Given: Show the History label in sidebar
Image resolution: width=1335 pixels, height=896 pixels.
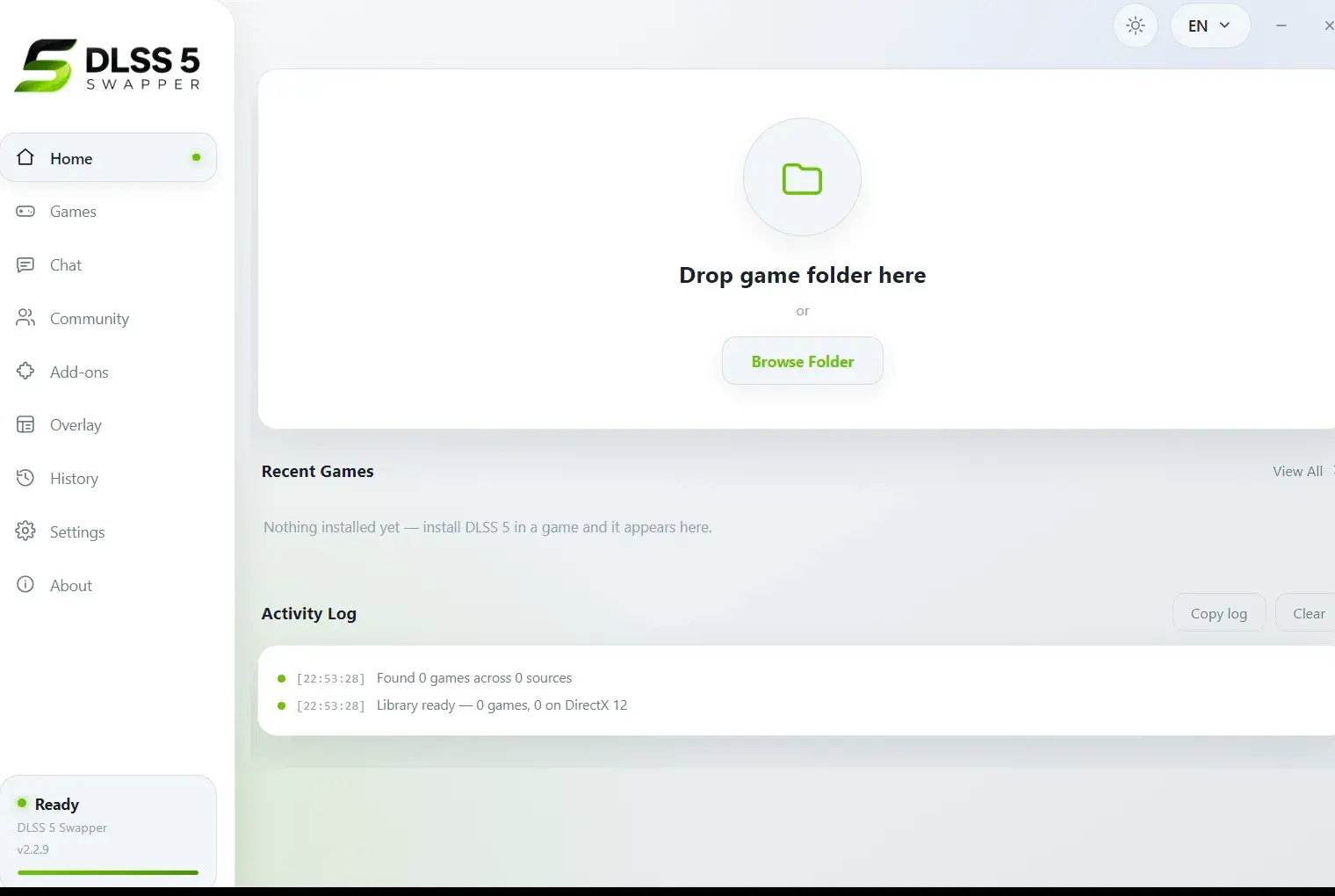Looking at the screenshot, I should click(x=74, y=479).
